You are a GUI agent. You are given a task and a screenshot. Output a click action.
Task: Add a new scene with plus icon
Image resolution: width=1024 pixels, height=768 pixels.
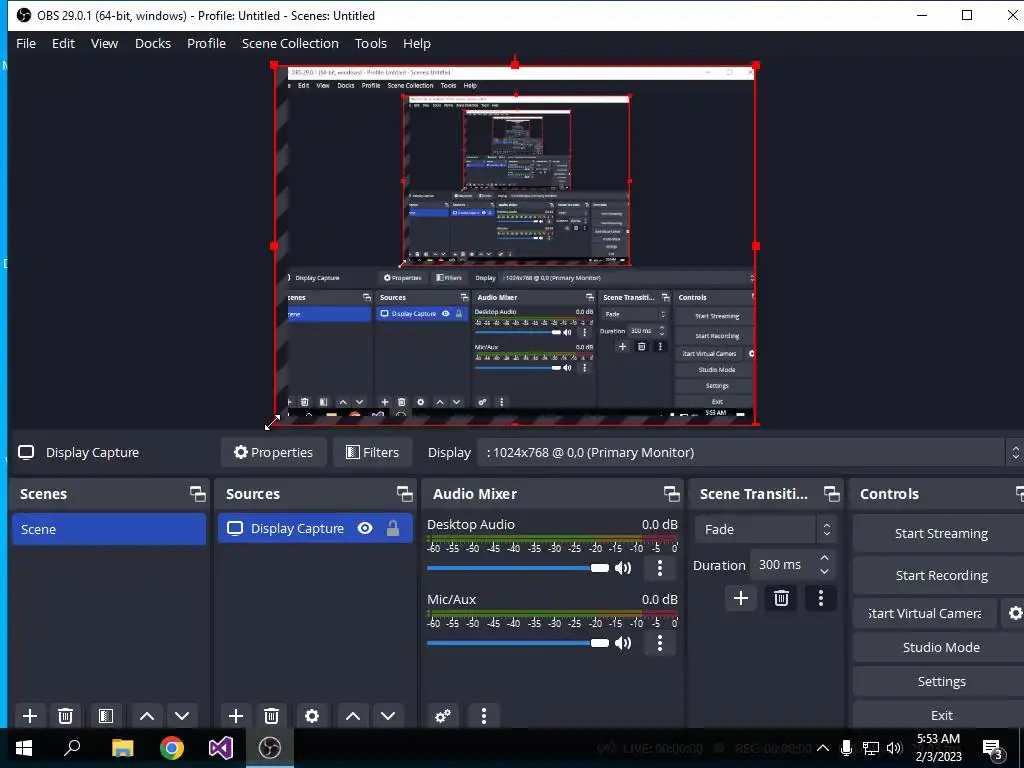30,716
